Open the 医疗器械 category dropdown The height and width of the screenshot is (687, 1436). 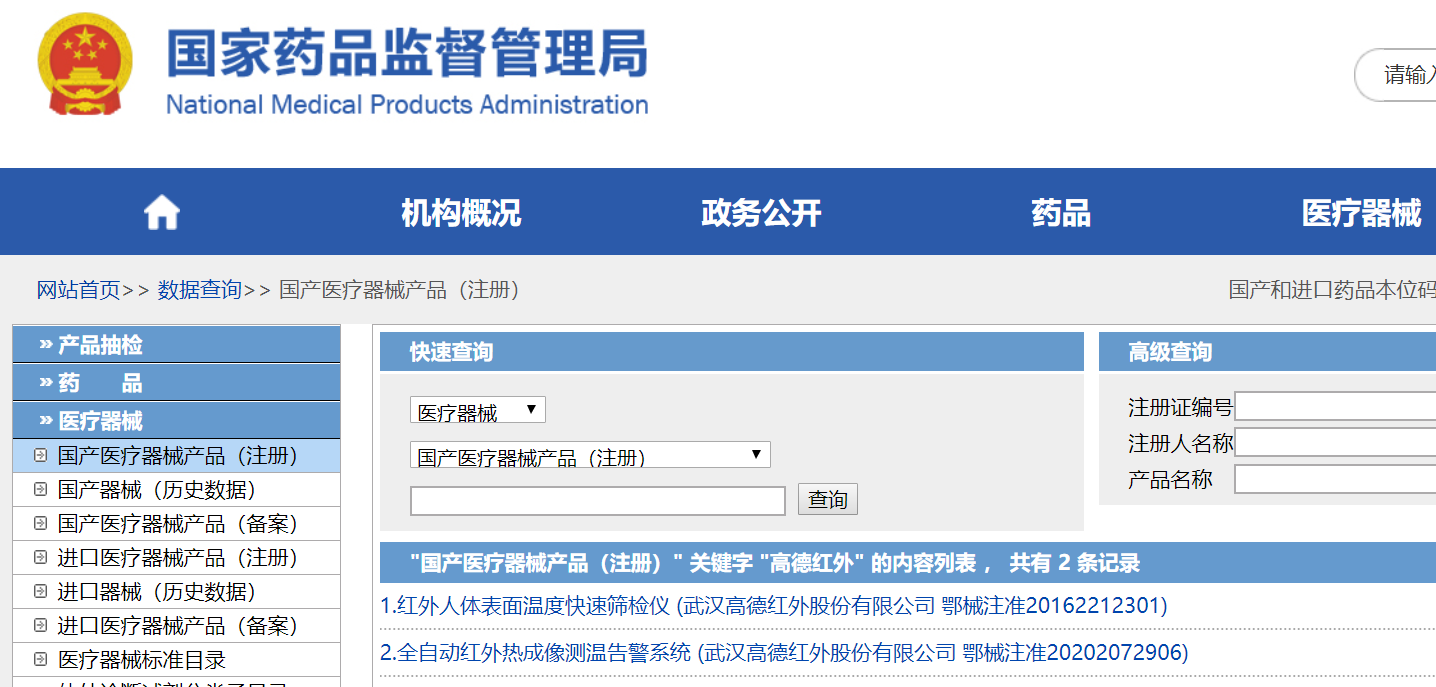(477, 409)
